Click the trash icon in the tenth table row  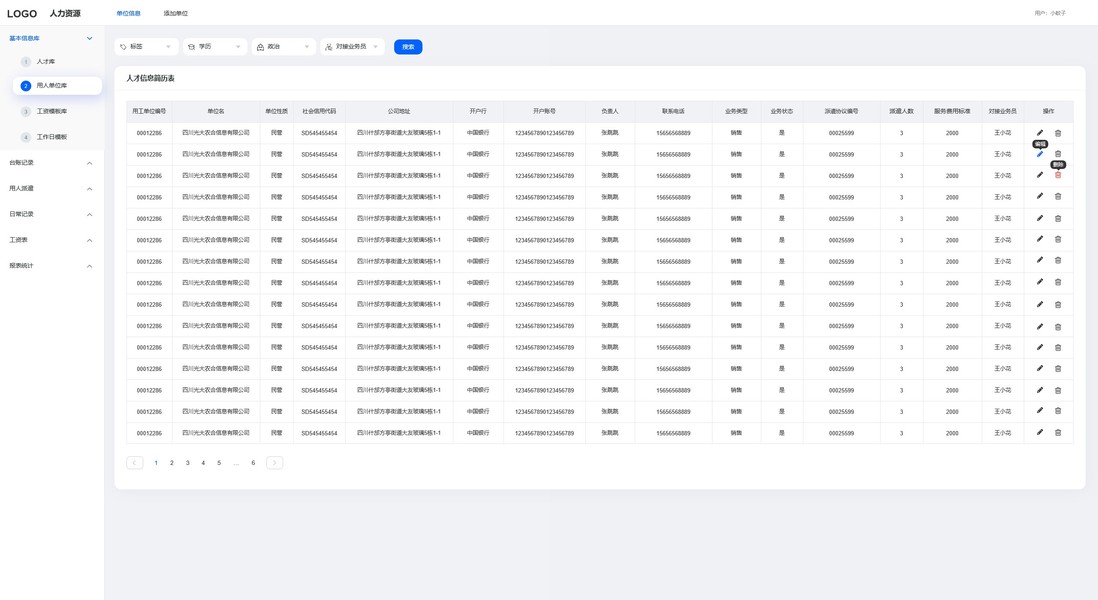(1058, 326)
